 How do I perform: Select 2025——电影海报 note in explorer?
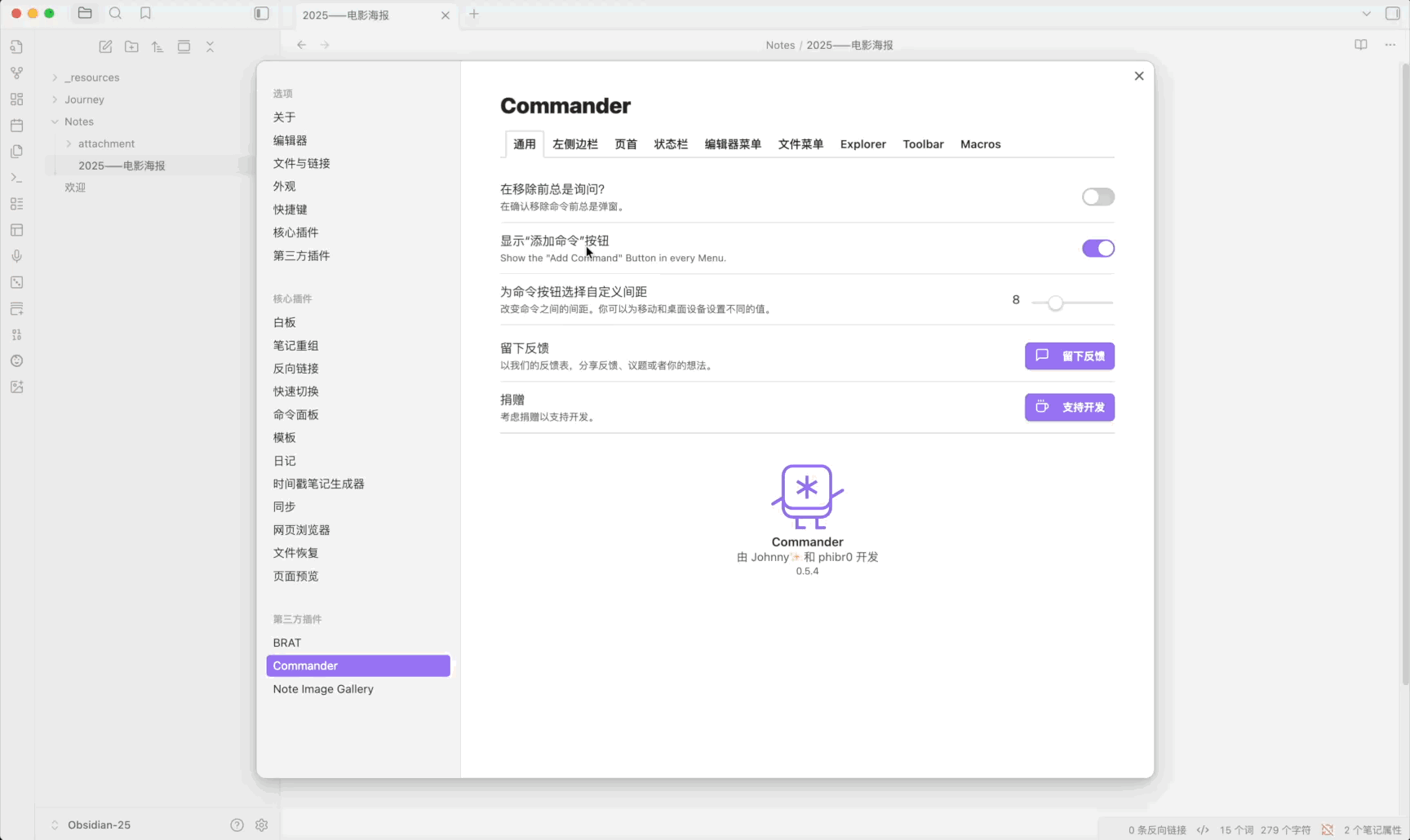tap(122, 166)
